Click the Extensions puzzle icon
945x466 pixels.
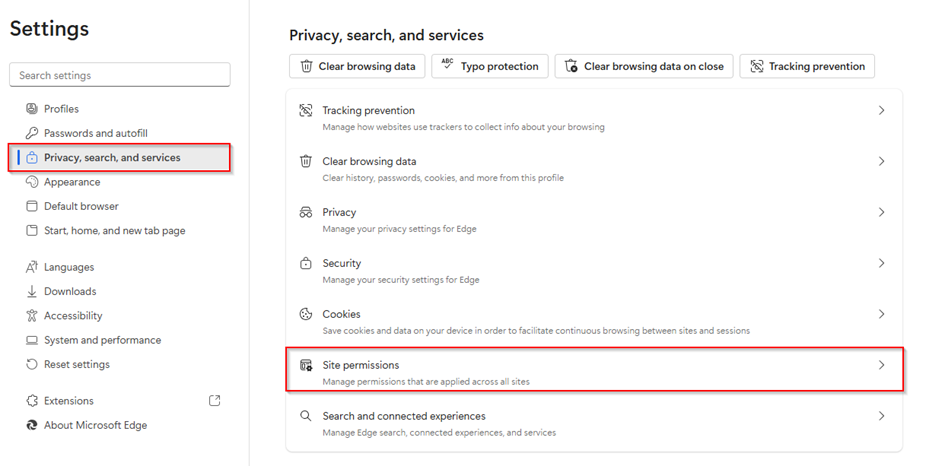click(x=32, y=401)
